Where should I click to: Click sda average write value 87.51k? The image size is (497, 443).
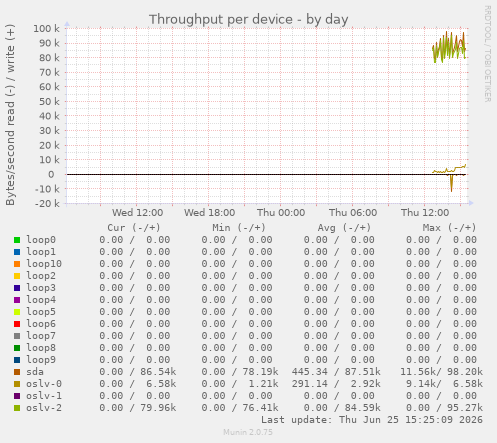(363, 372)
